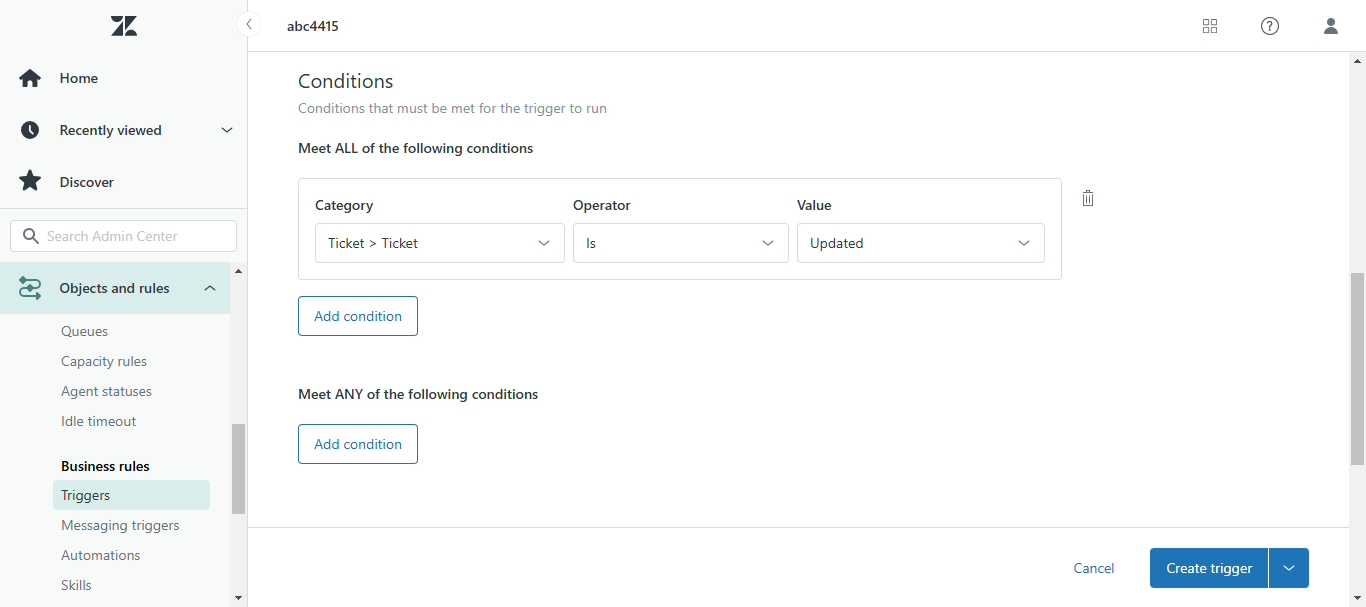Go to Home in the sidebar
Viewport: 1366px width, 607px height.
pyautogui.click(x=79, y=78)
